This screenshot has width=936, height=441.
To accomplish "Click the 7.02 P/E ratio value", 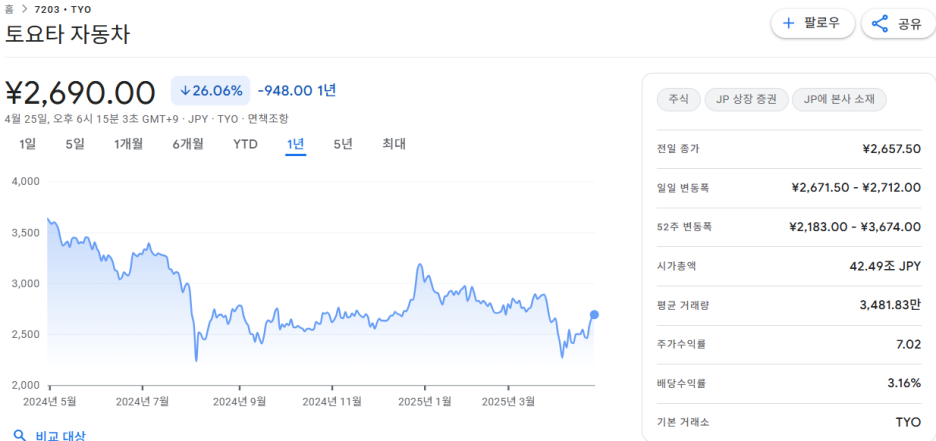I will click(x=910, y=344).
